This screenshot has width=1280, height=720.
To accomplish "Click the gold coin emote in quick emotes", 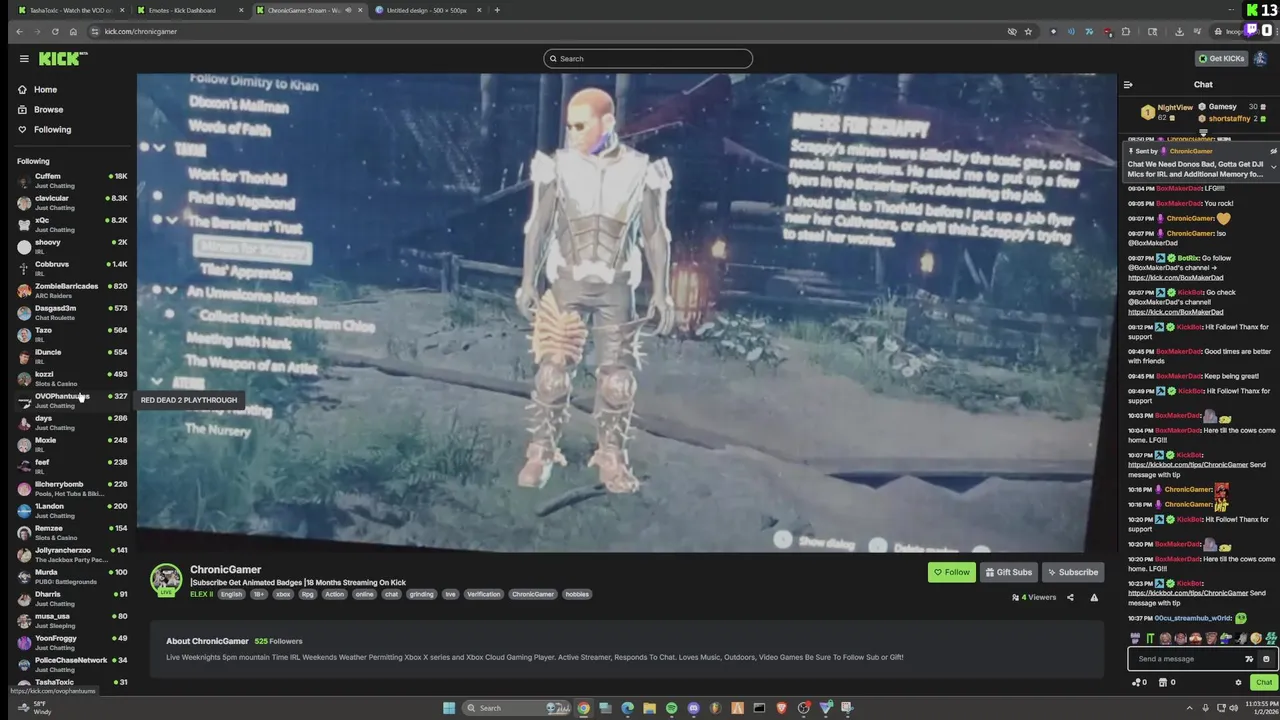I will coord(1256,638).
